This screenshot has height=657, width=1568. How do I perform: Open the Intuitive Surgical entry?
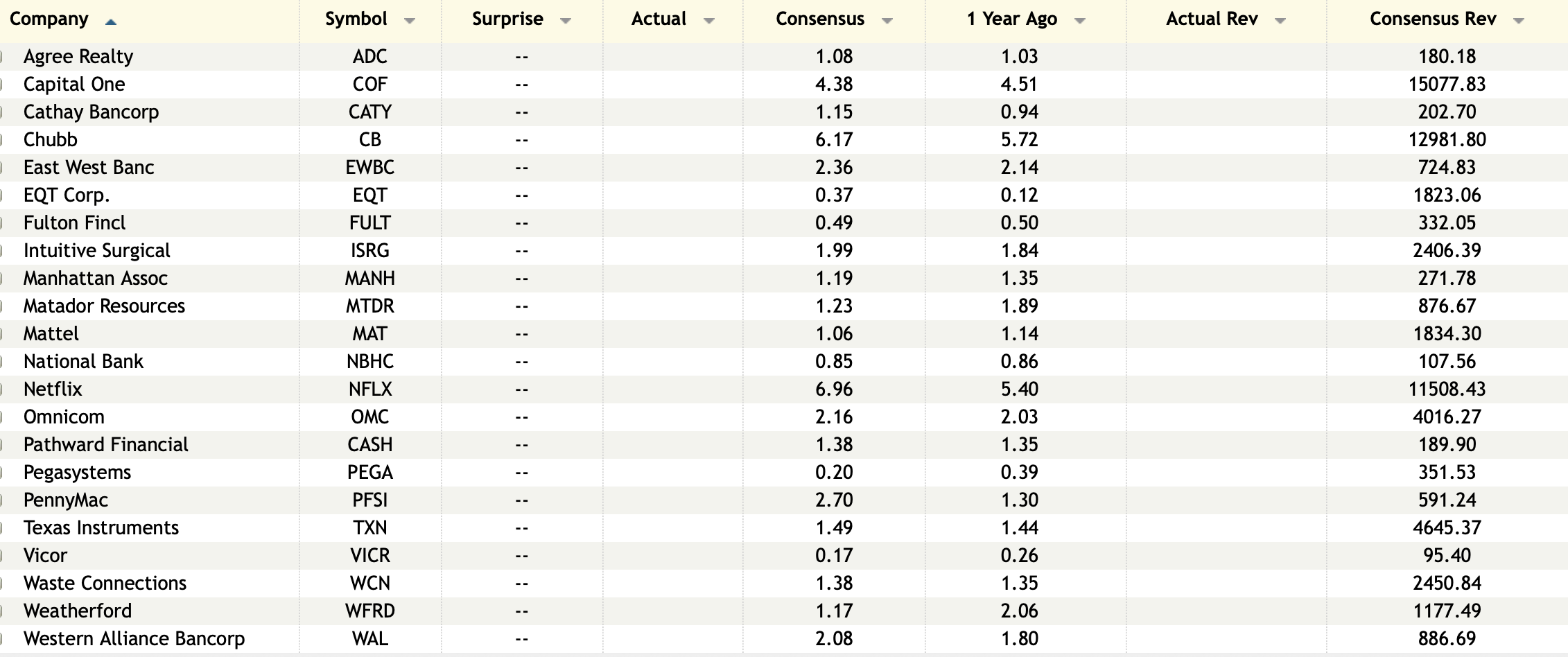point(97,251)
